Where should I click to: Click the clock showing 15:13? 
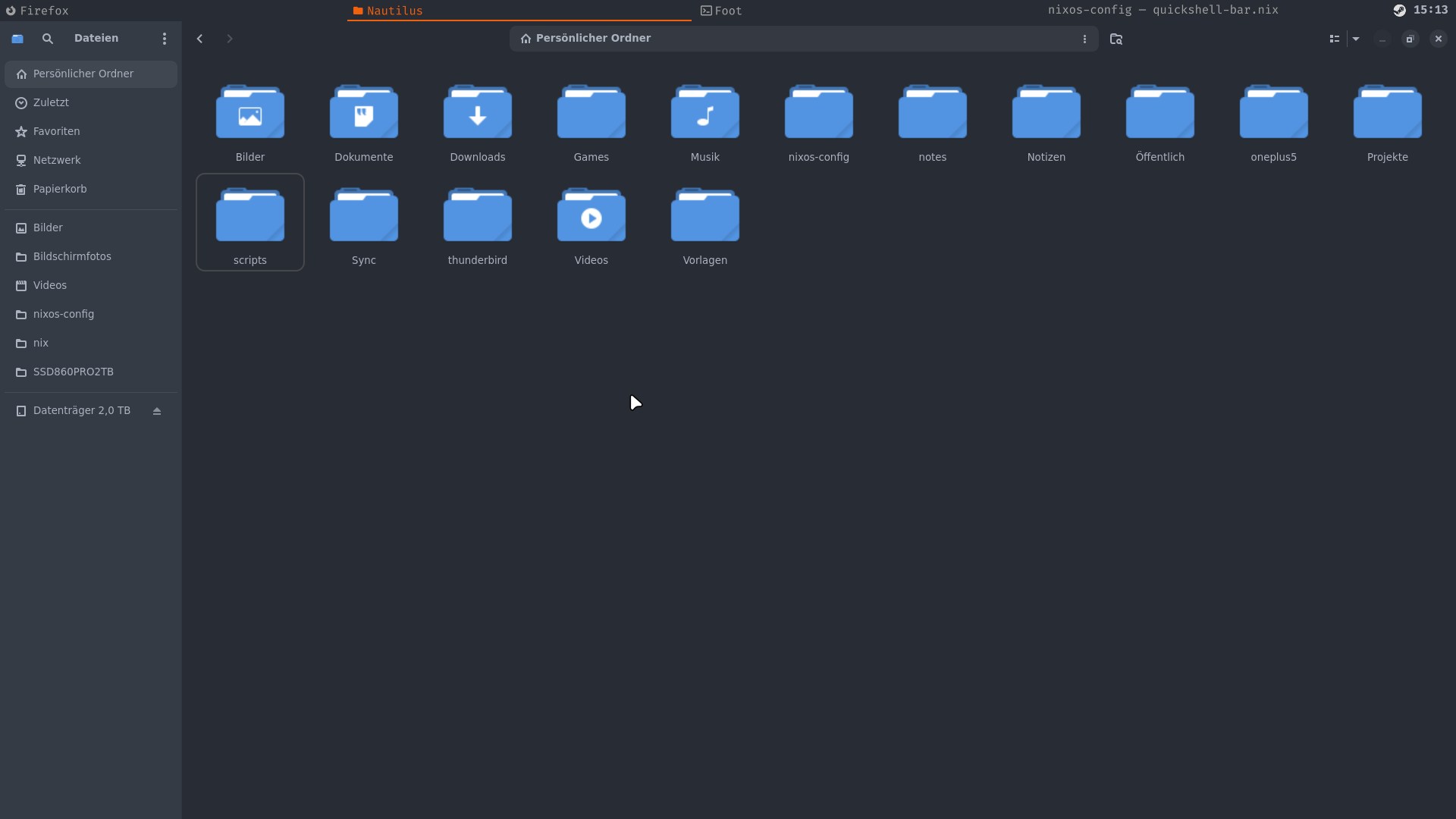pyautogui.click(x=1430, y=11)
